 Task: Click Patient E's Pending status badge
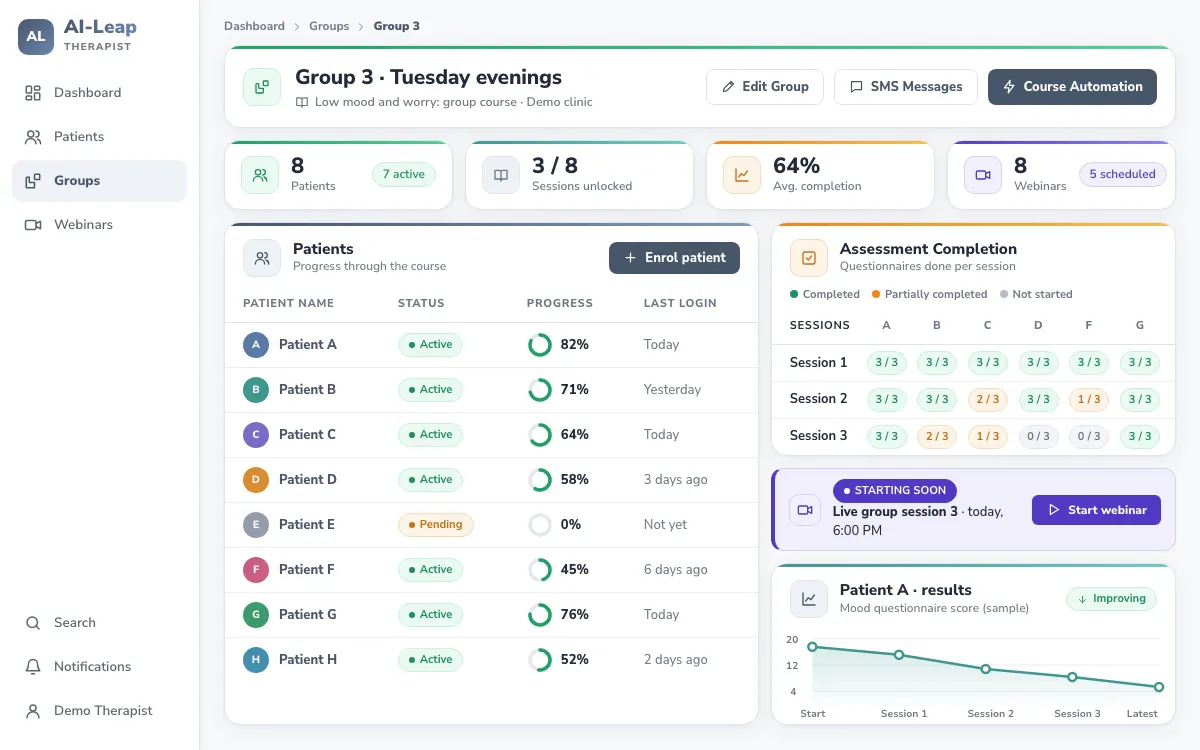[435, 525]
